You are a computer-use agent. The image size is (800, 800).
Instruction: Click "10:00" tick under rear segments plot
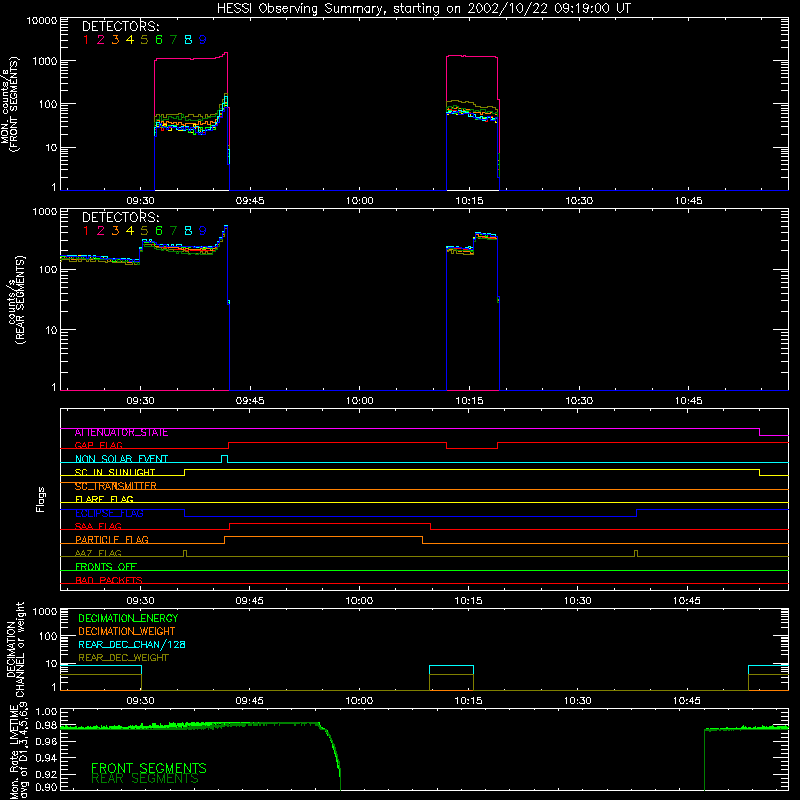360,401
